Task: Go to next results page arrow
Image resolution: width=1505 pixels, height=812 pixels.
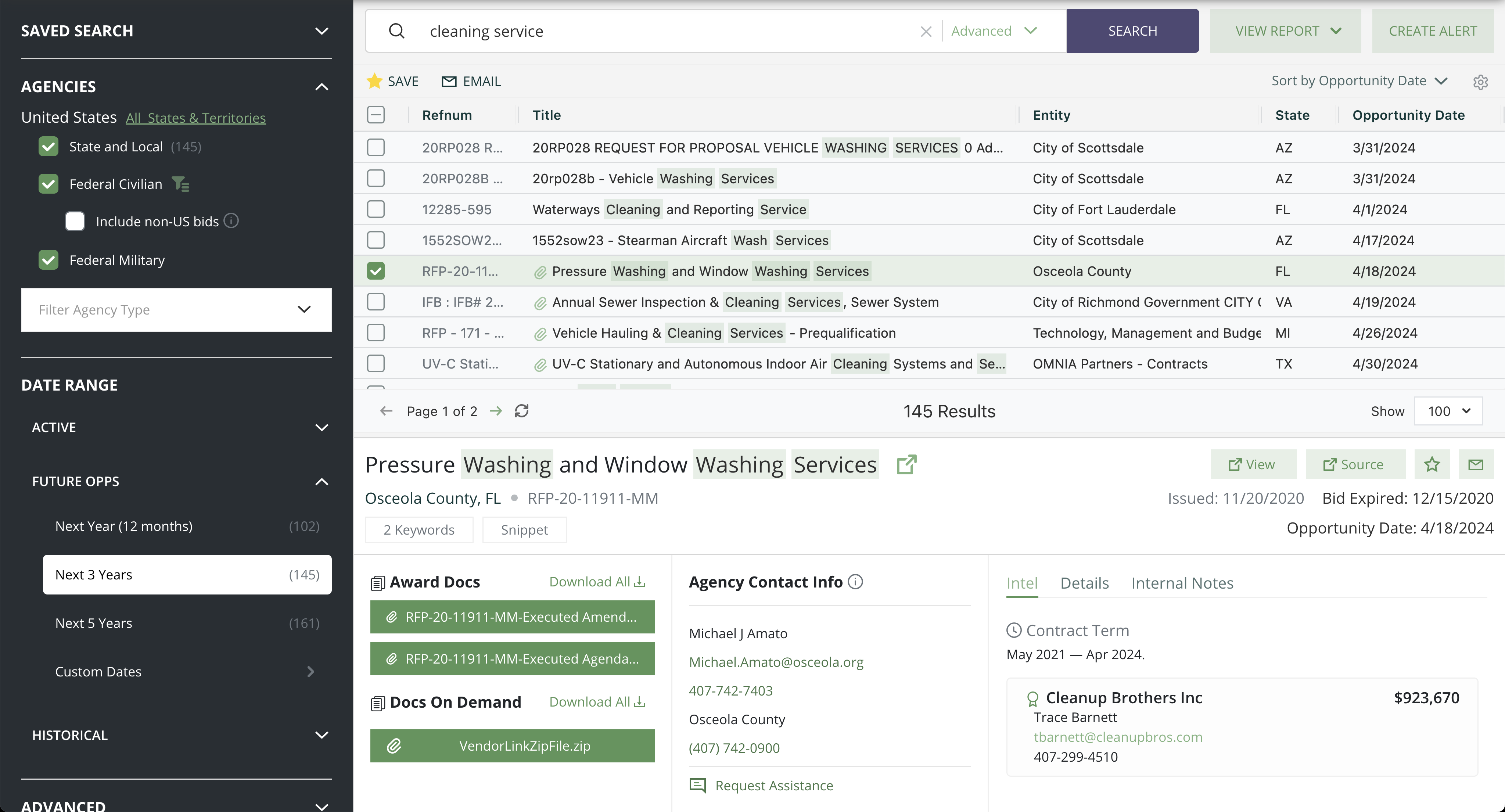Action: point(495,411)
